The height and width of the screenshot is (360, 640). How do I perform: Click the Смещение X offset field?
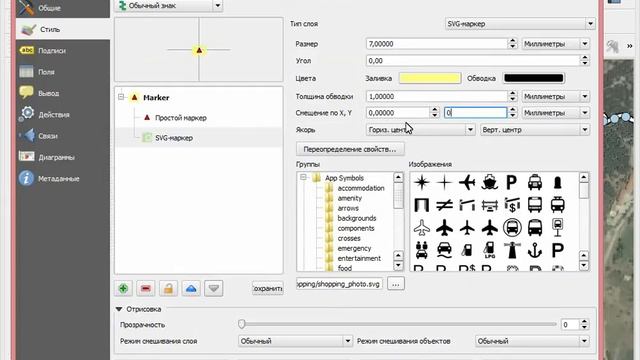pos(398,113)
